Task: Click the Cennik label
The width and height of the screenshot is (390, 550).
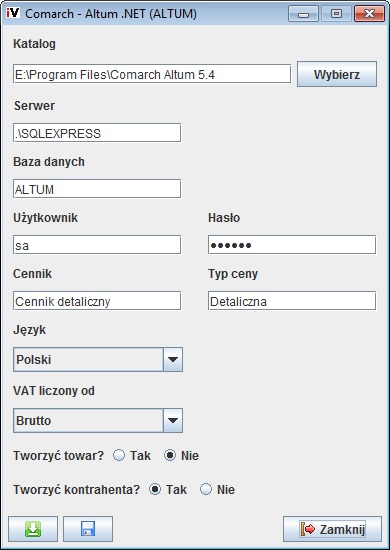Action: [x=32, y=274]
